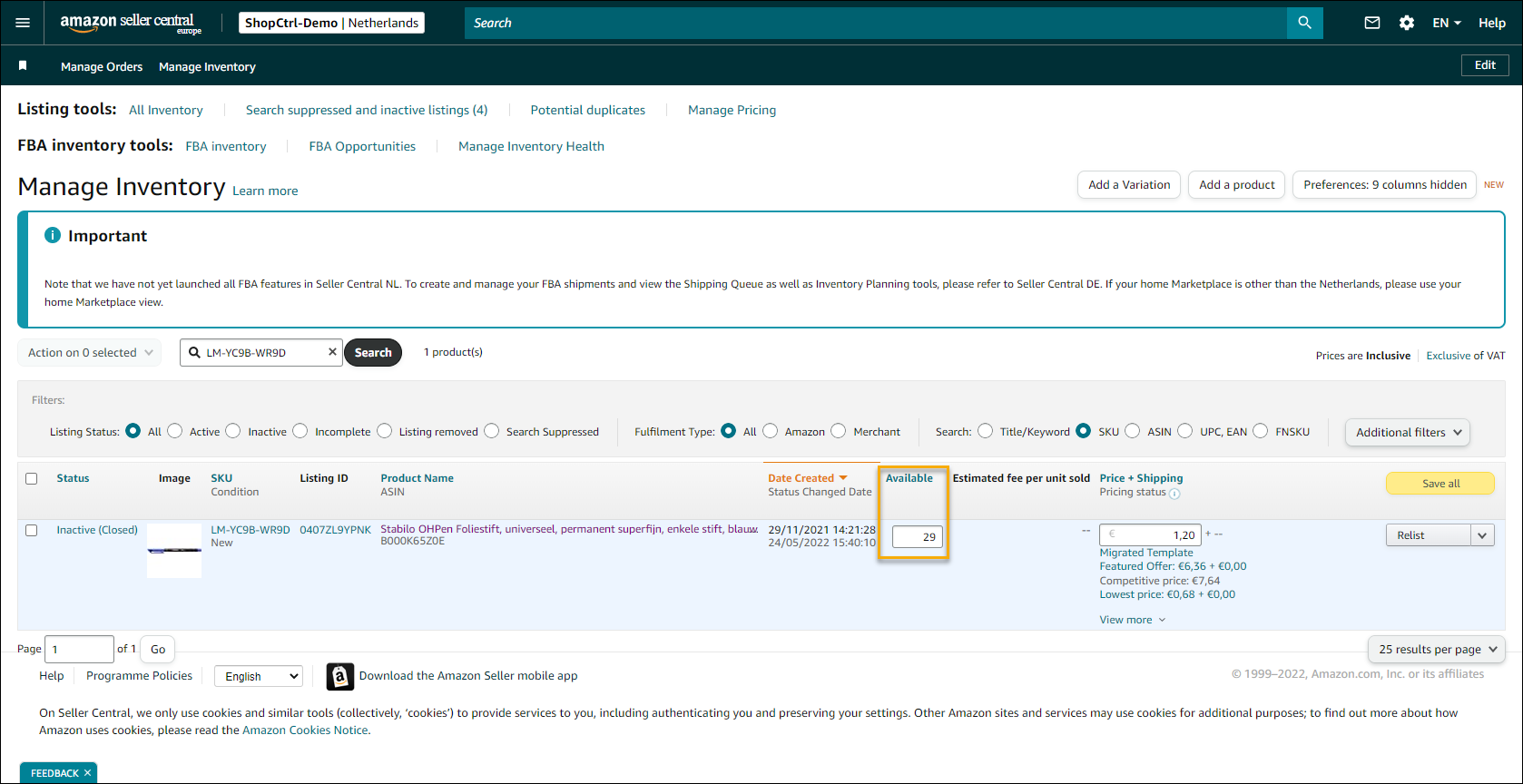Click the Amazon Seller Central logo
The width and height of the screenshot is (1523, 784).
click(x=131, y=23)
